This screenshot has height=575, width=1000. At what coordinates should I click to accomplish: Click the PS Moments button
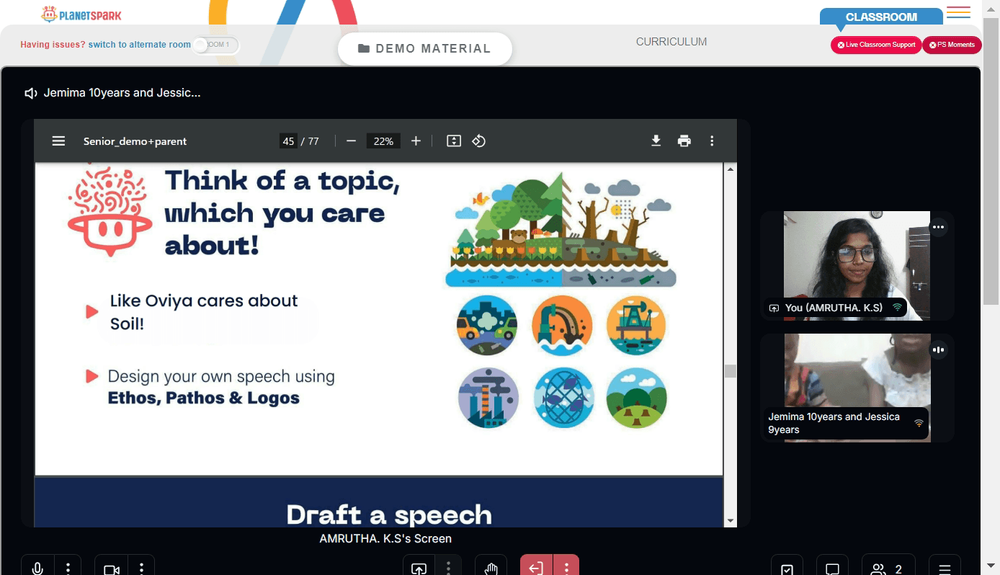(x=952, y=45)
